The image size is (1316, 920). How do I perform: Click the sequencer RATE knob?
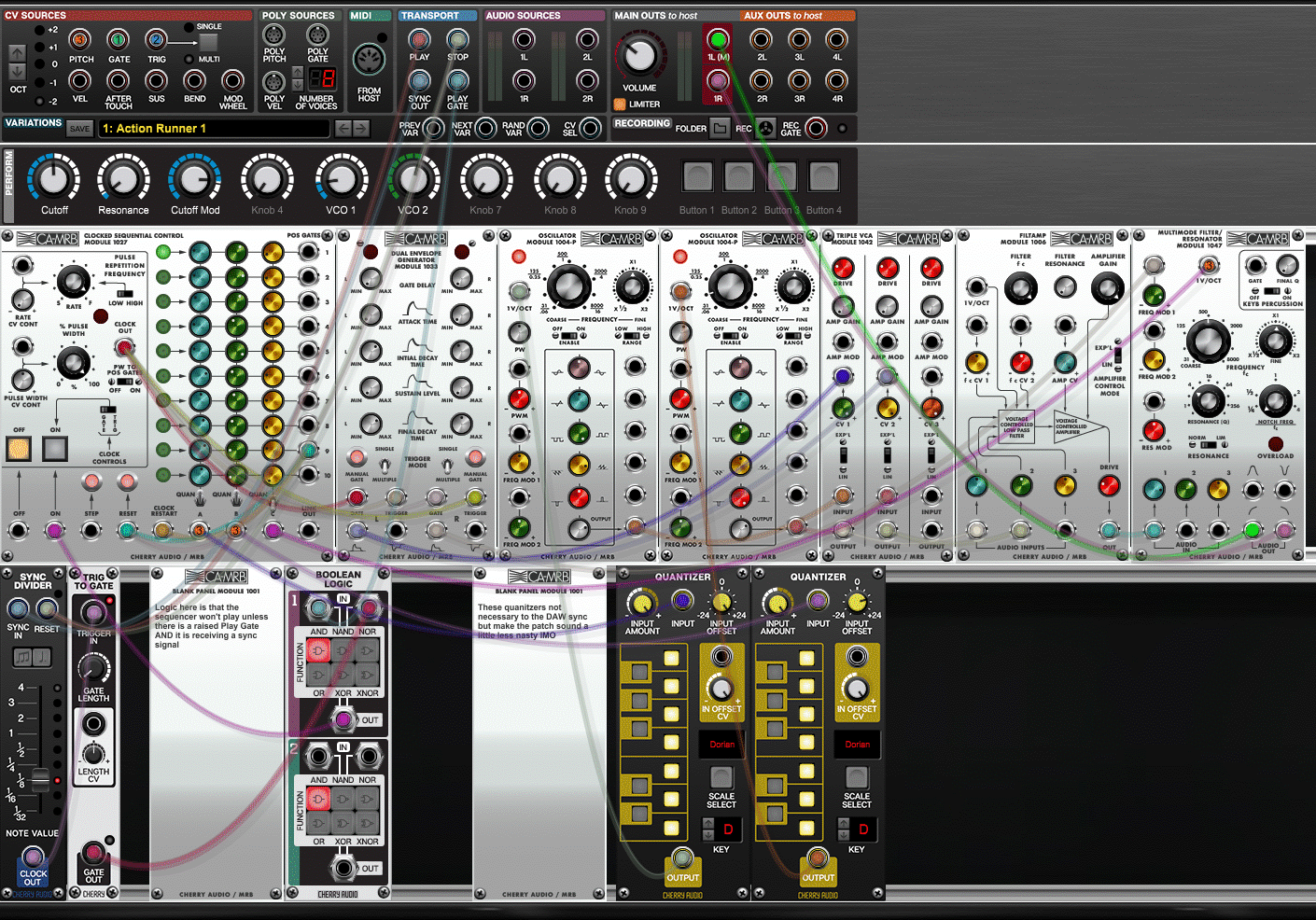[74, 281]
